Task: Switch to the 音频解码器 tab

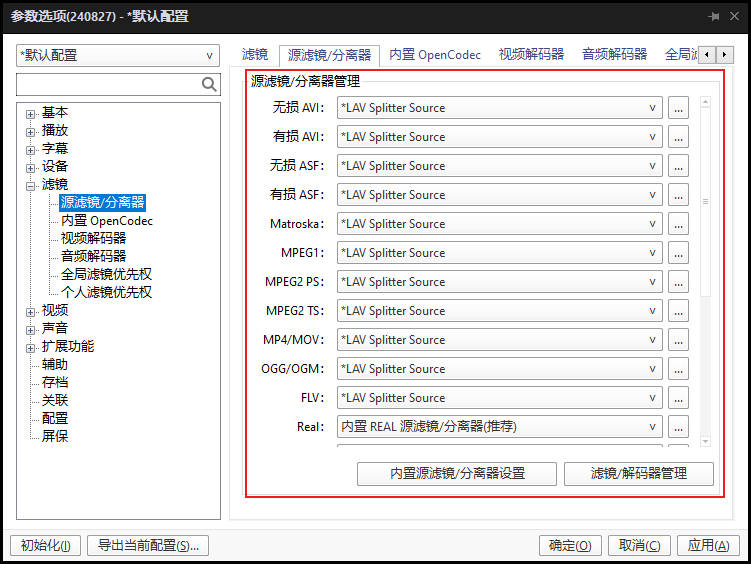Action: tap(614, 55)
